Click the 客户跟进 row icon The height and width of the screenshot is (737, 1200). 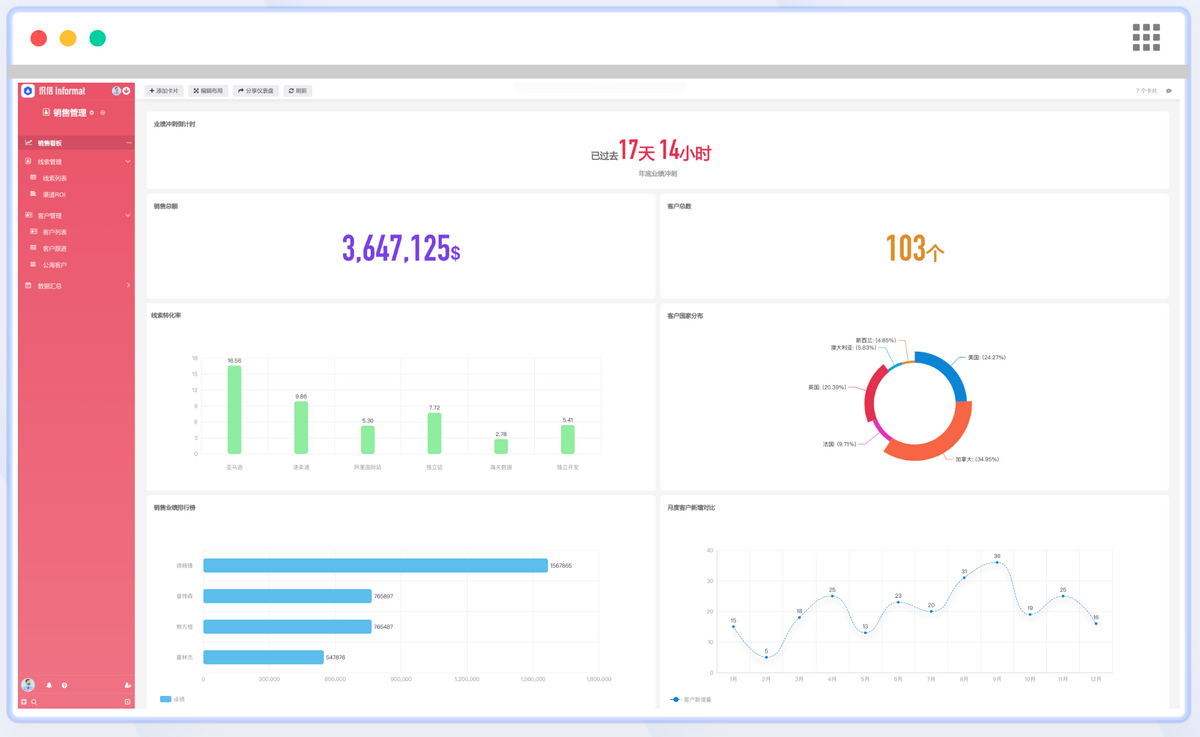(33, 248)
